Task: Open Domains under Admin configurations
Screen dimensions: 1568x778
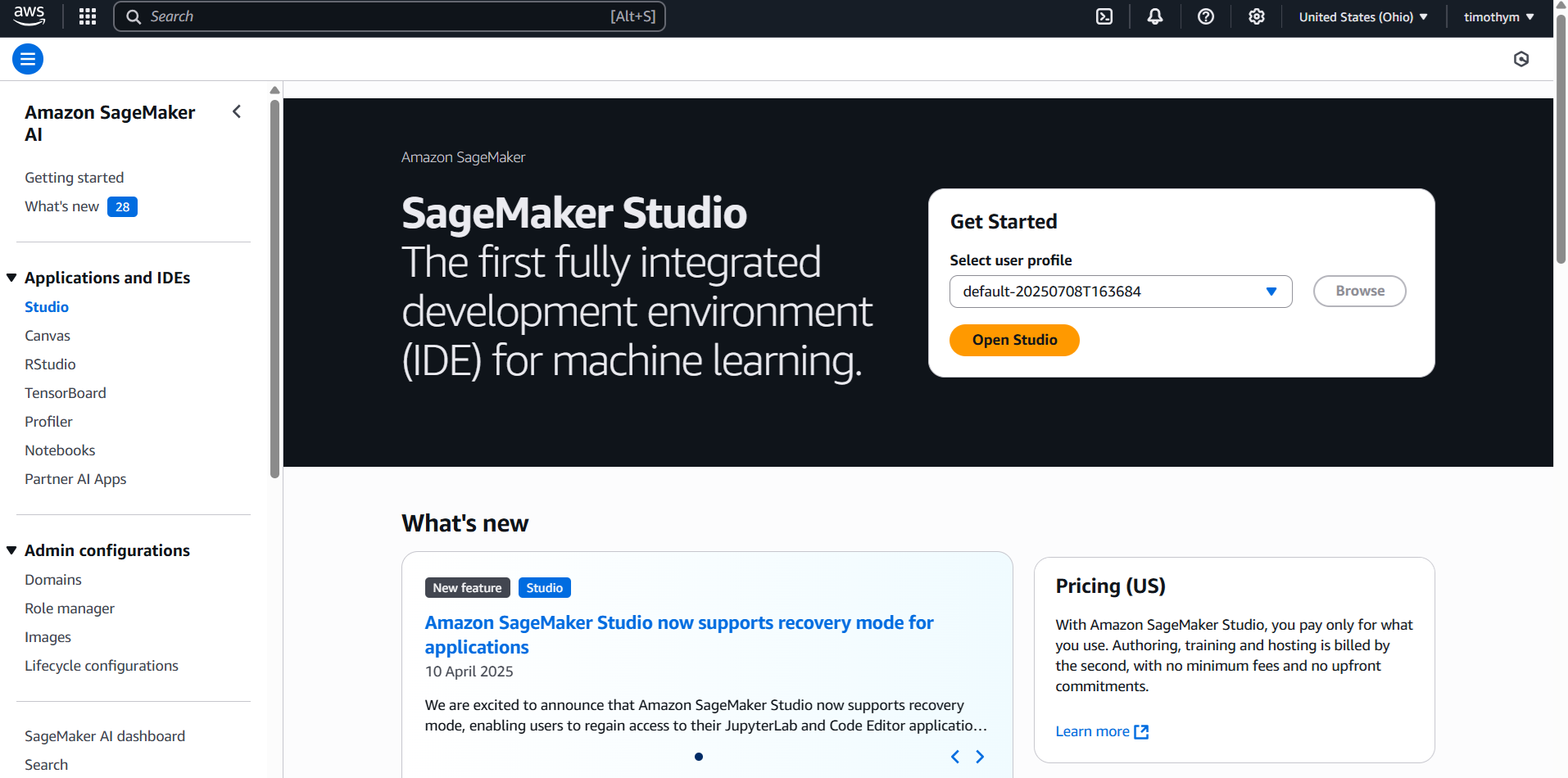Action: coord(53,580)
